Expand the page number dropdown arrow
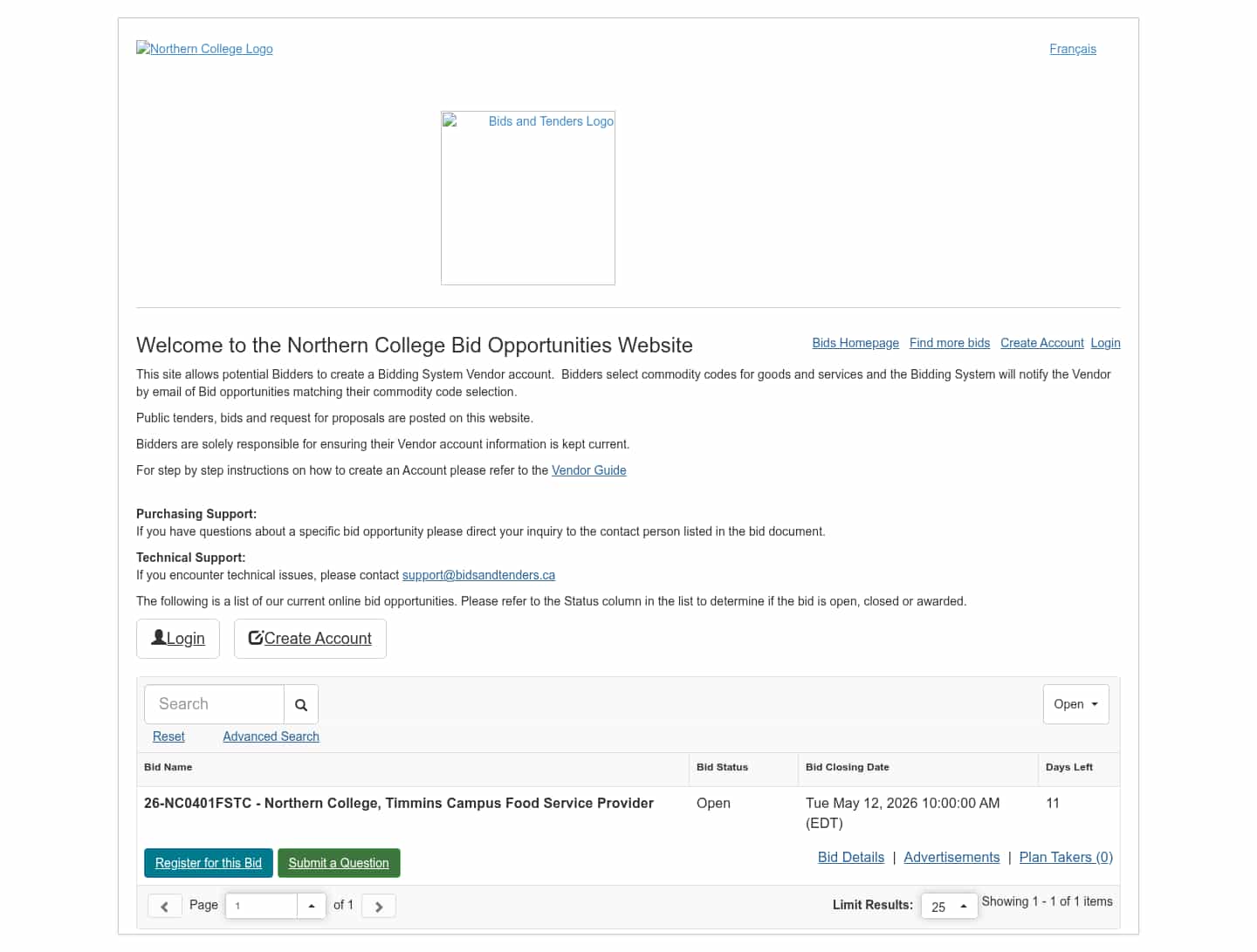The image size is (1257, 952). pos(312,906)
